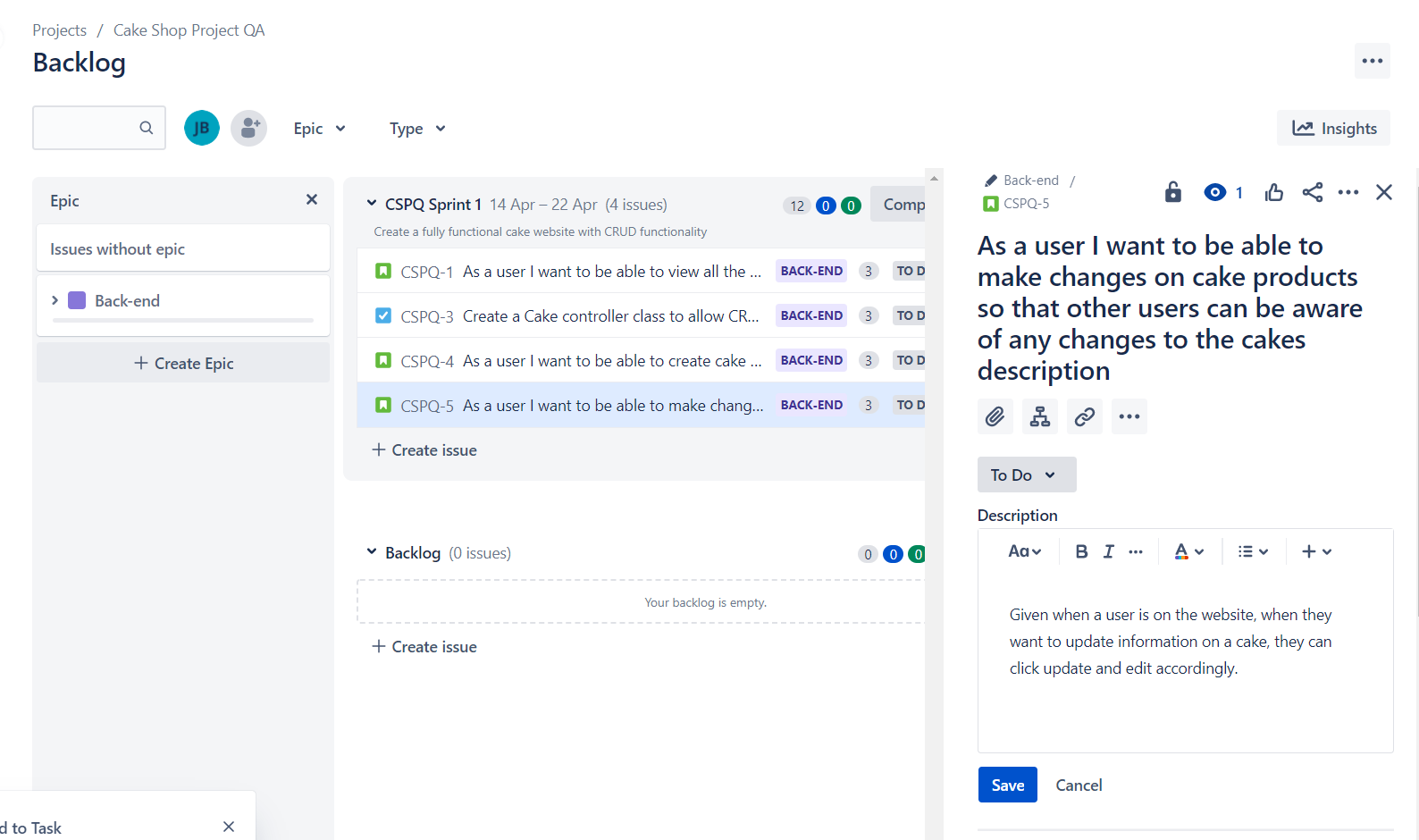Open the backlog more actions menu
The image size is (1419, 840).
[x=1373, y=61]
